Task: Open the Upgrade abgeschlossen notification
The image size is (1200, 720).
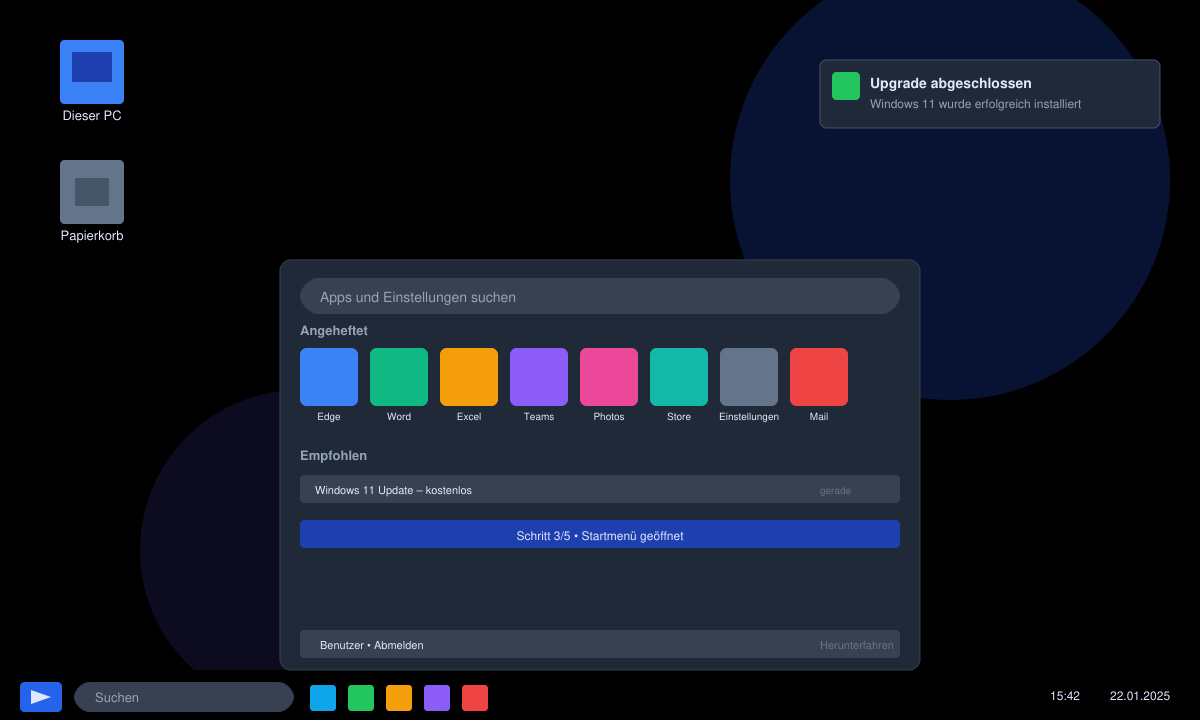Action: (x=990, y=94)
